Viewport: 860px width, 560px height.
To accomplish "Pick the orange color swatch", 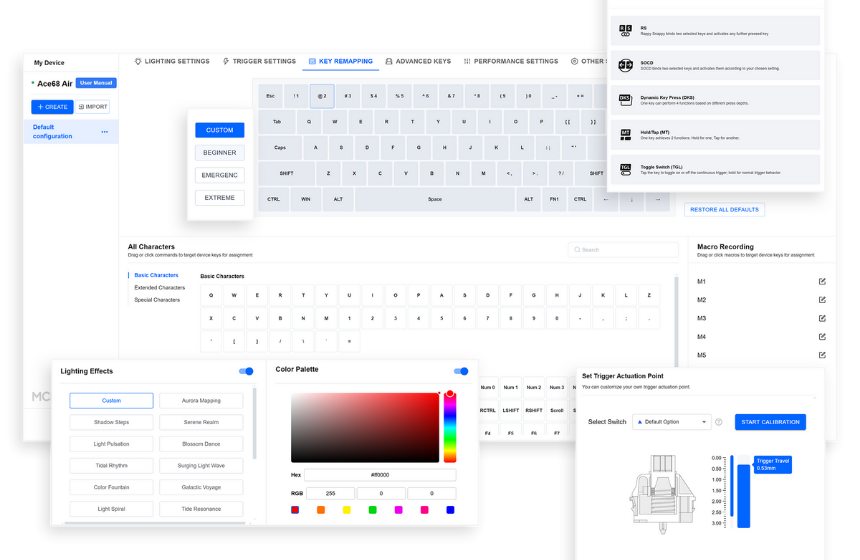I will click(x=320, y=510).
